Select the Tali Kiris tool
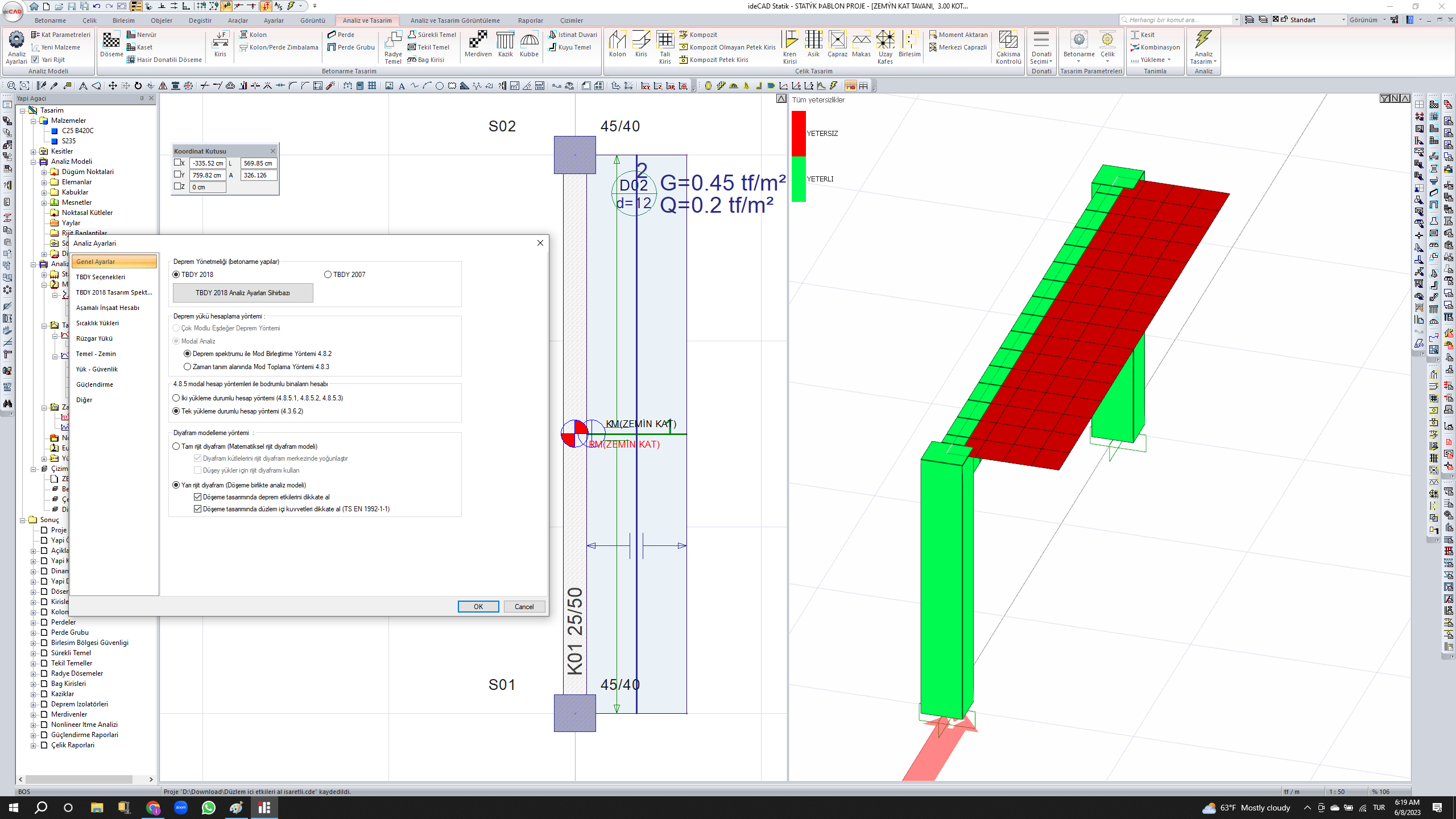Viewport: 1456px width, 819px height. click(x=665, y=47)
